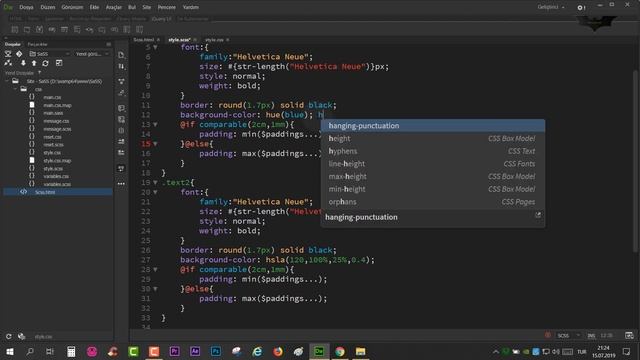The image size is (640, 360).
Task: Collapse code block at line 5
Action: click(156, 47)
